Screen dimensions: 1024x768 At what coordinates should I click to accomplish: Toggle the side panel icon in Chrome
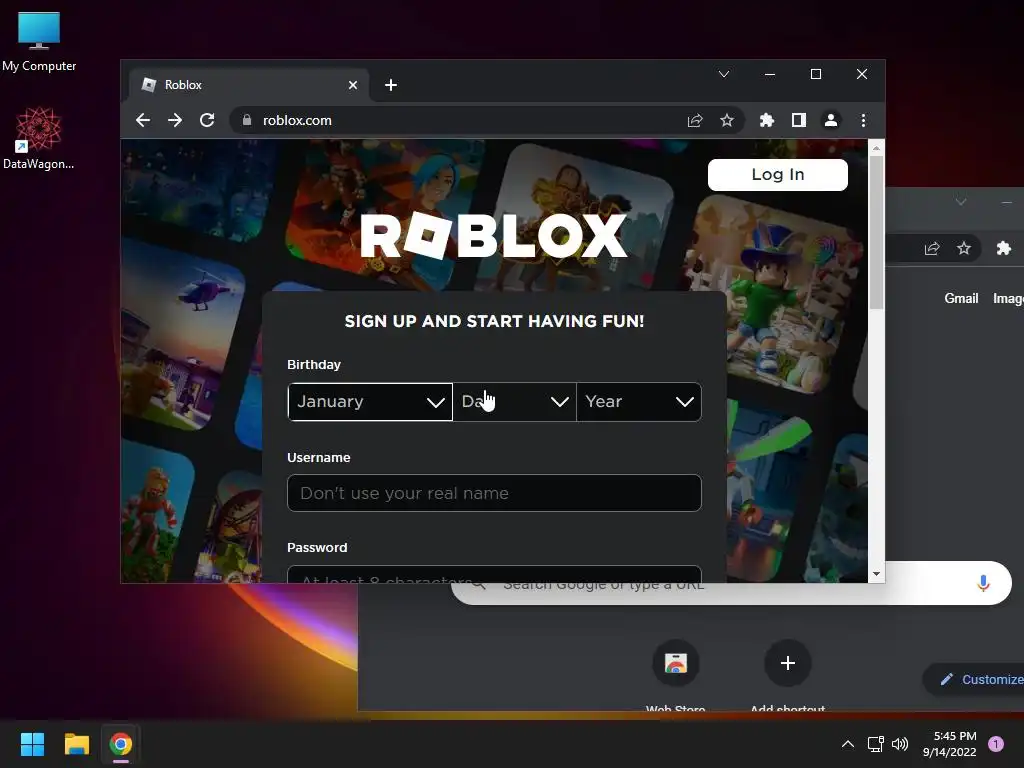click(x=799, y=120)
